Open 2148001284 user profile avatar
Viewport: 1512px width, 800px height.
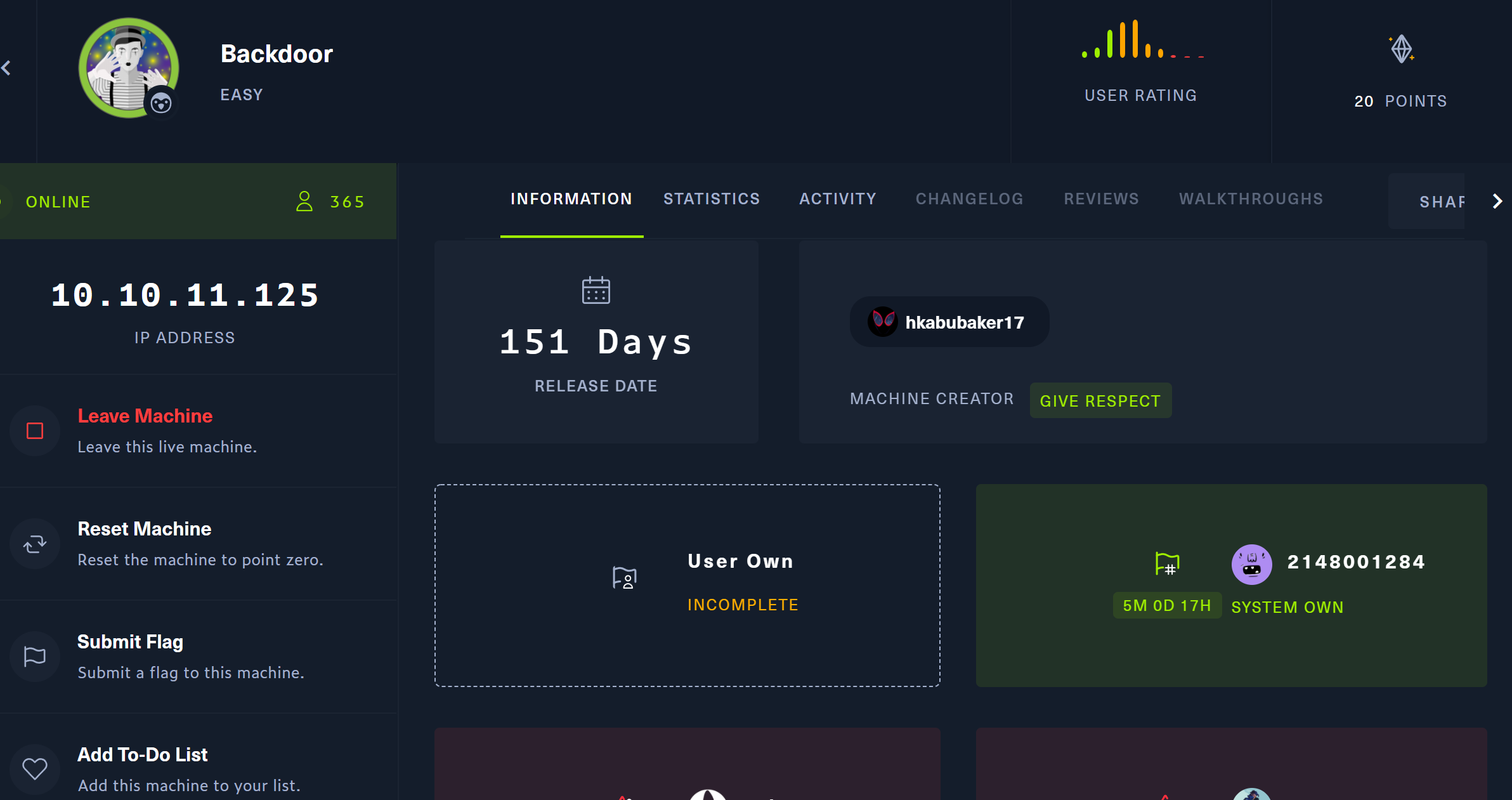[x=1251, y=563]
